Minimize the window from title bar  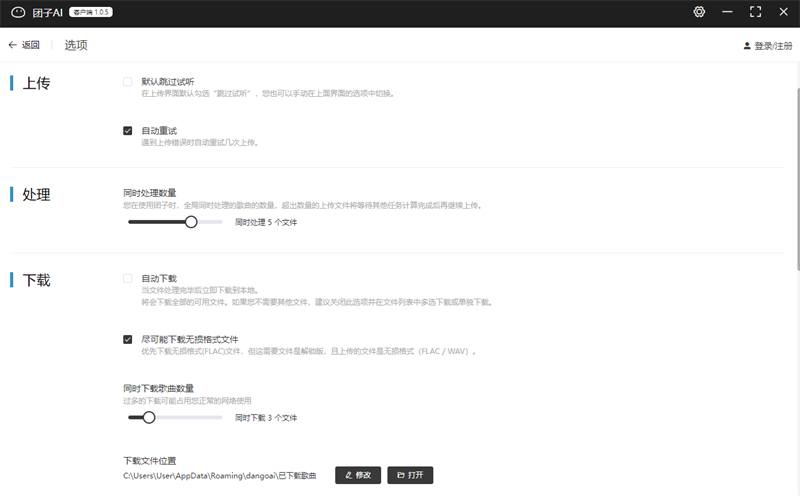726,12
